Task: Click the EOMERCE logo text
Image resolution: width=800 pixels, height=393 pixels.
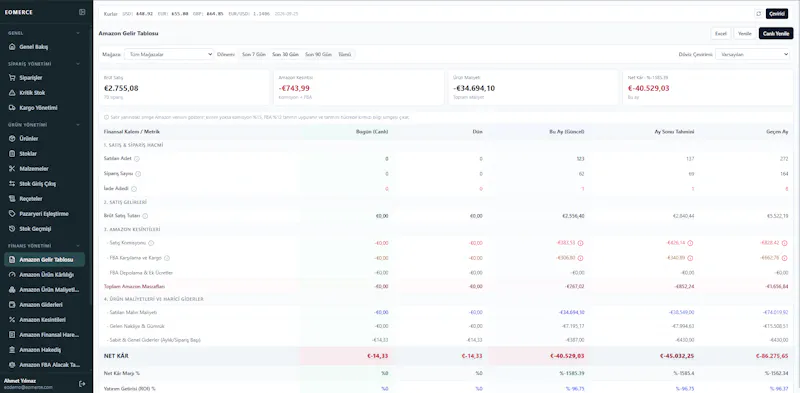Action: [18, 12]
